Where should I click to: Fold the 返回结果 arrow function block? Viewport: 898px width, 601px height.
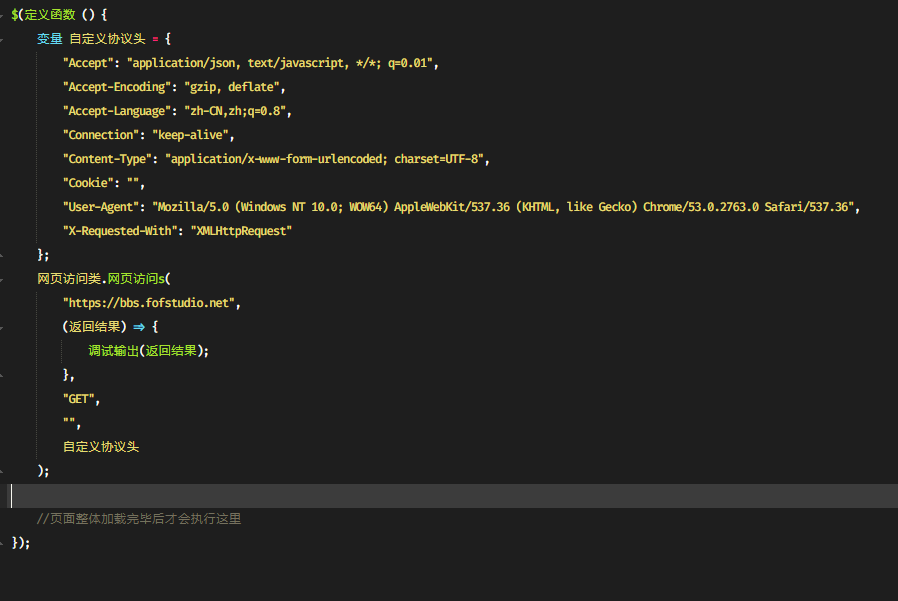click(2, 328)
